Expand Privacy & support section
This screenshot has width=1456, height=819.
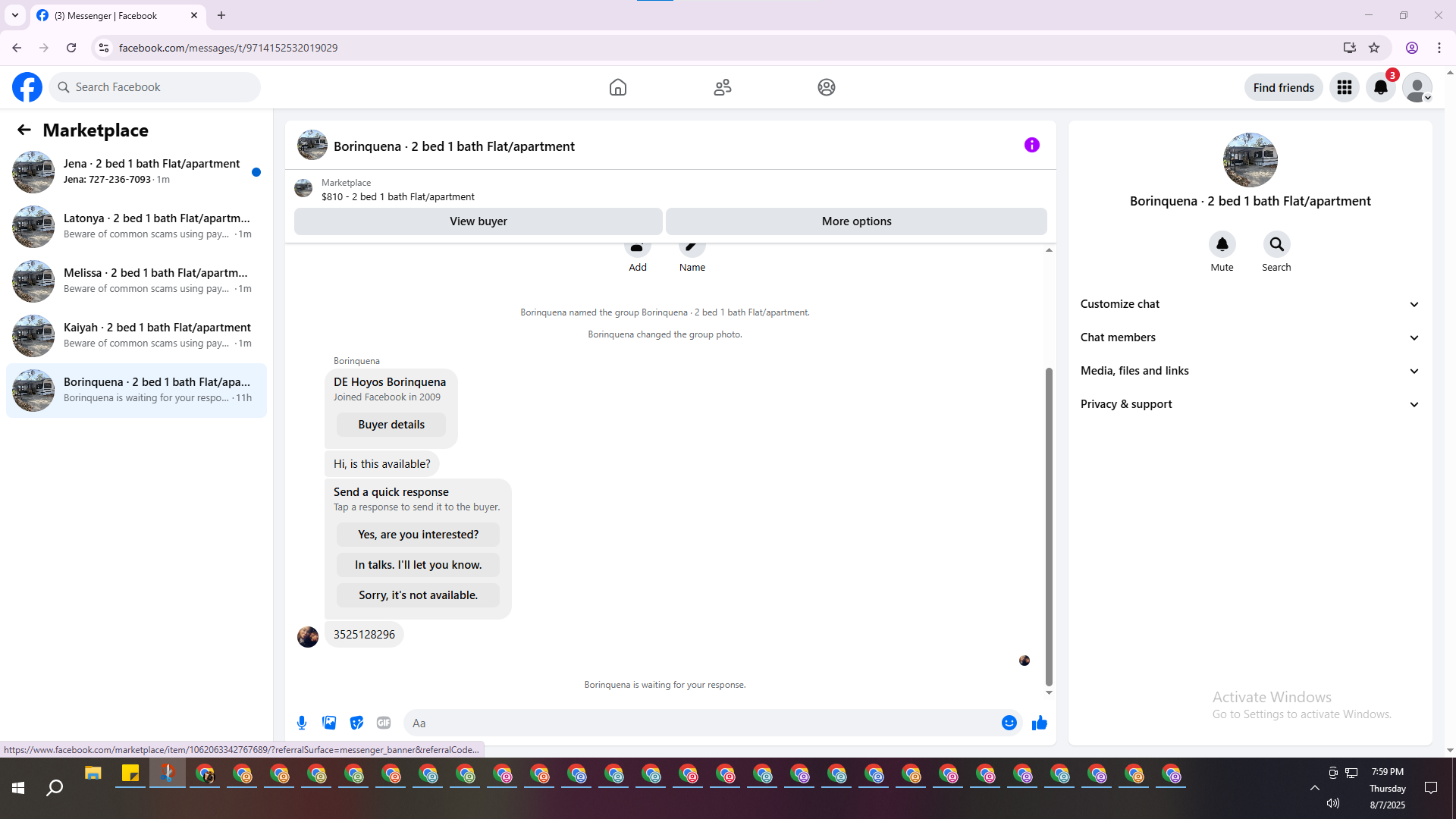tap(1250, 404)
